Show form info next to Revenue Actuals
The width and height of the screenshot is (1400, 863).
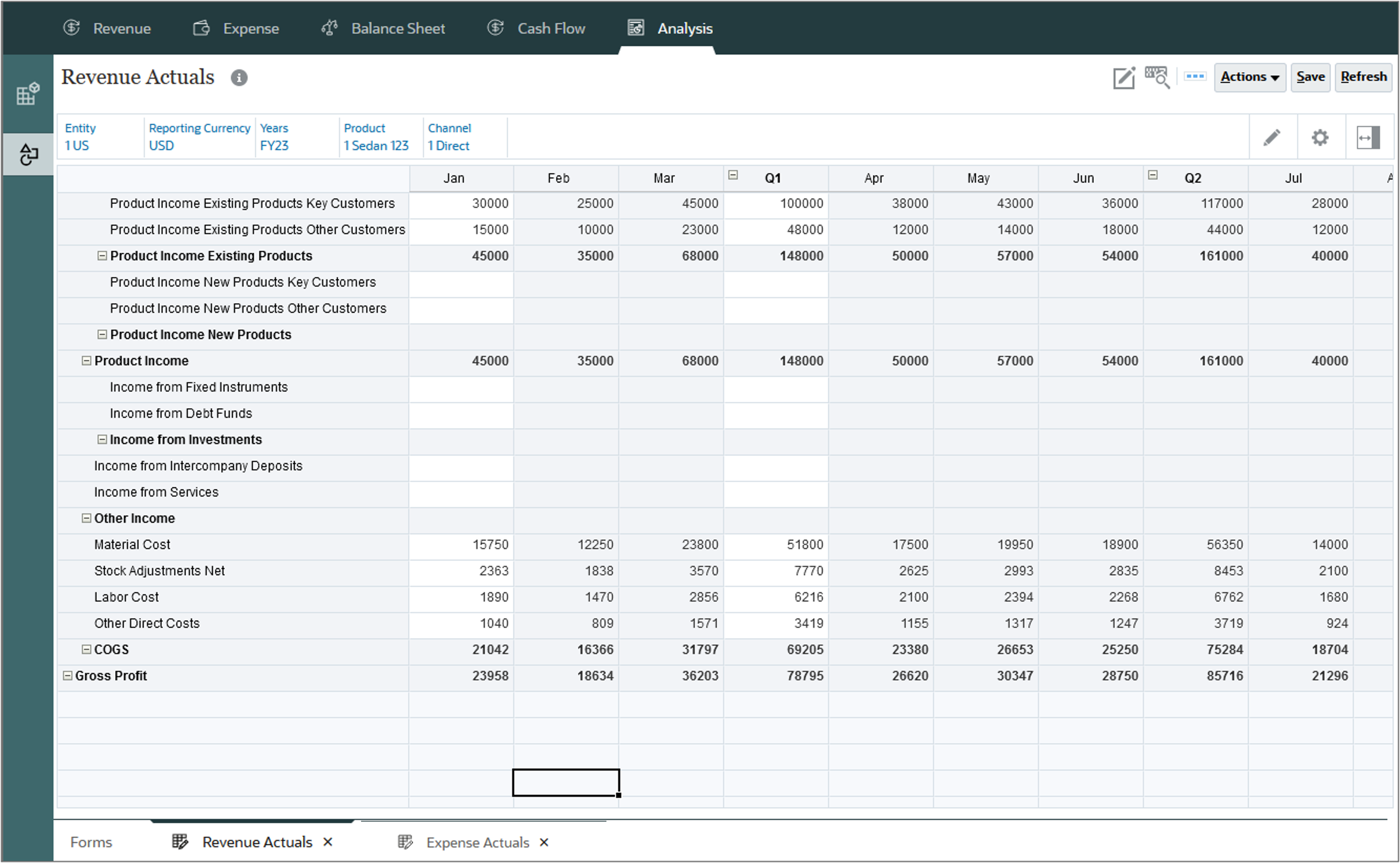[239, 78]
